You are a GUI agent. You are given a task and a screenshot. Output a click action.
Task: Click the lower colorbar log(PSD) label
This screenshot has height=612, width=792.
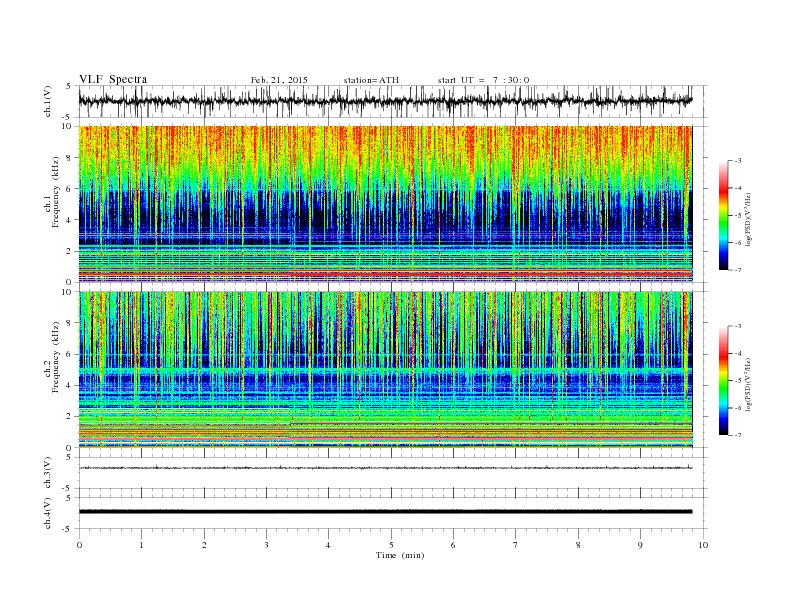tap(748, 384)
